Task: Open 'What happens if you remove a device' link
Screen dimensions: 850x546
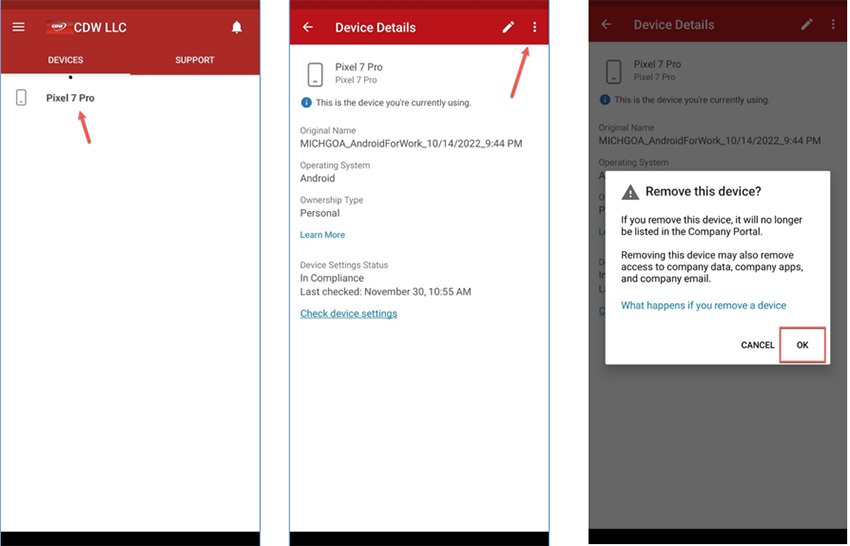Action: (x=703, y=306)
